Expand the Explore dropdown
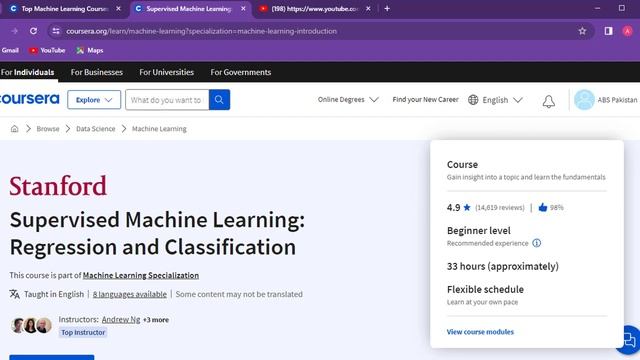 (x=94, y=100)
